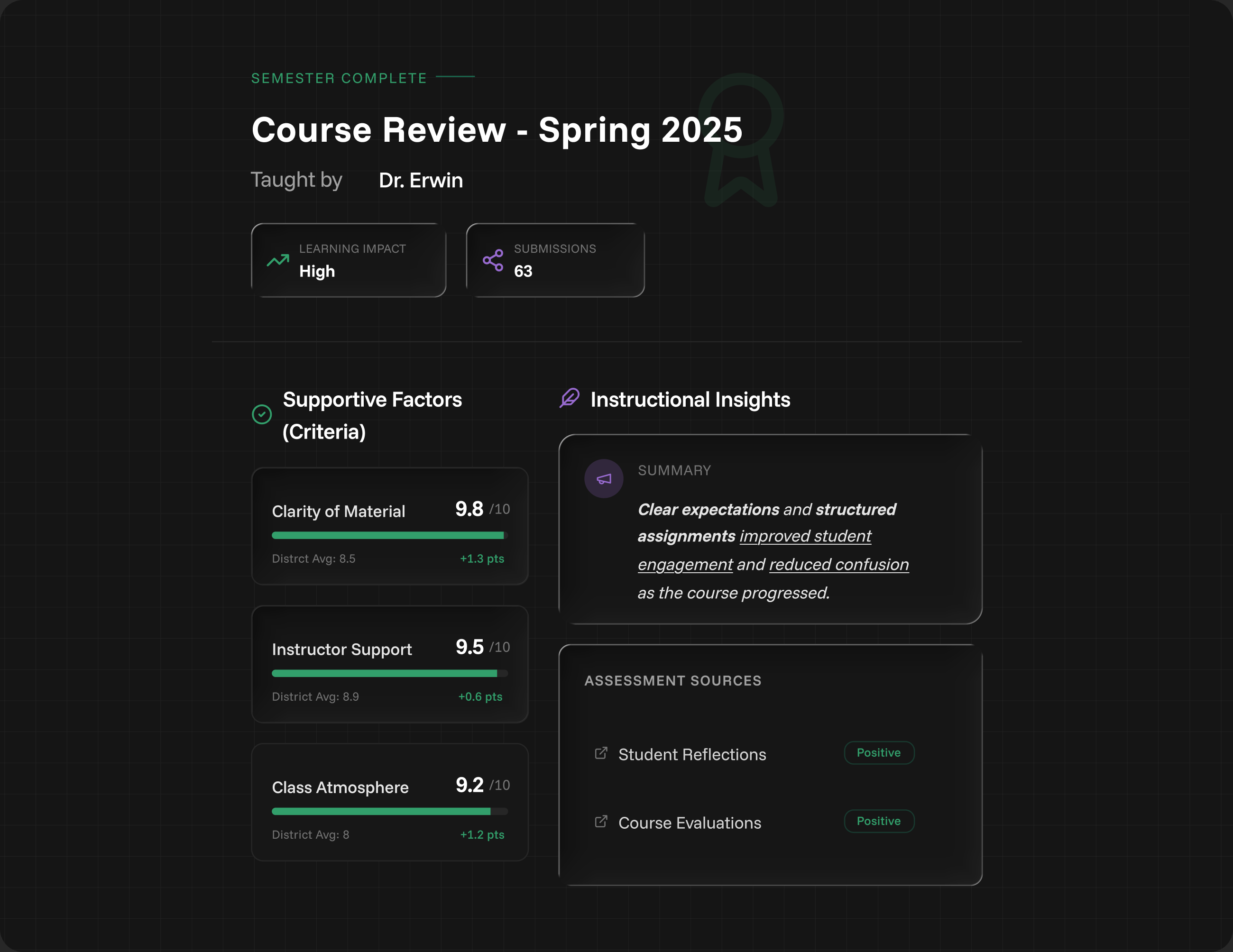The width and height of the screenshot is (1233, 952).
Task: Click the Submissions share icon
Action: [x=493, y=260]
